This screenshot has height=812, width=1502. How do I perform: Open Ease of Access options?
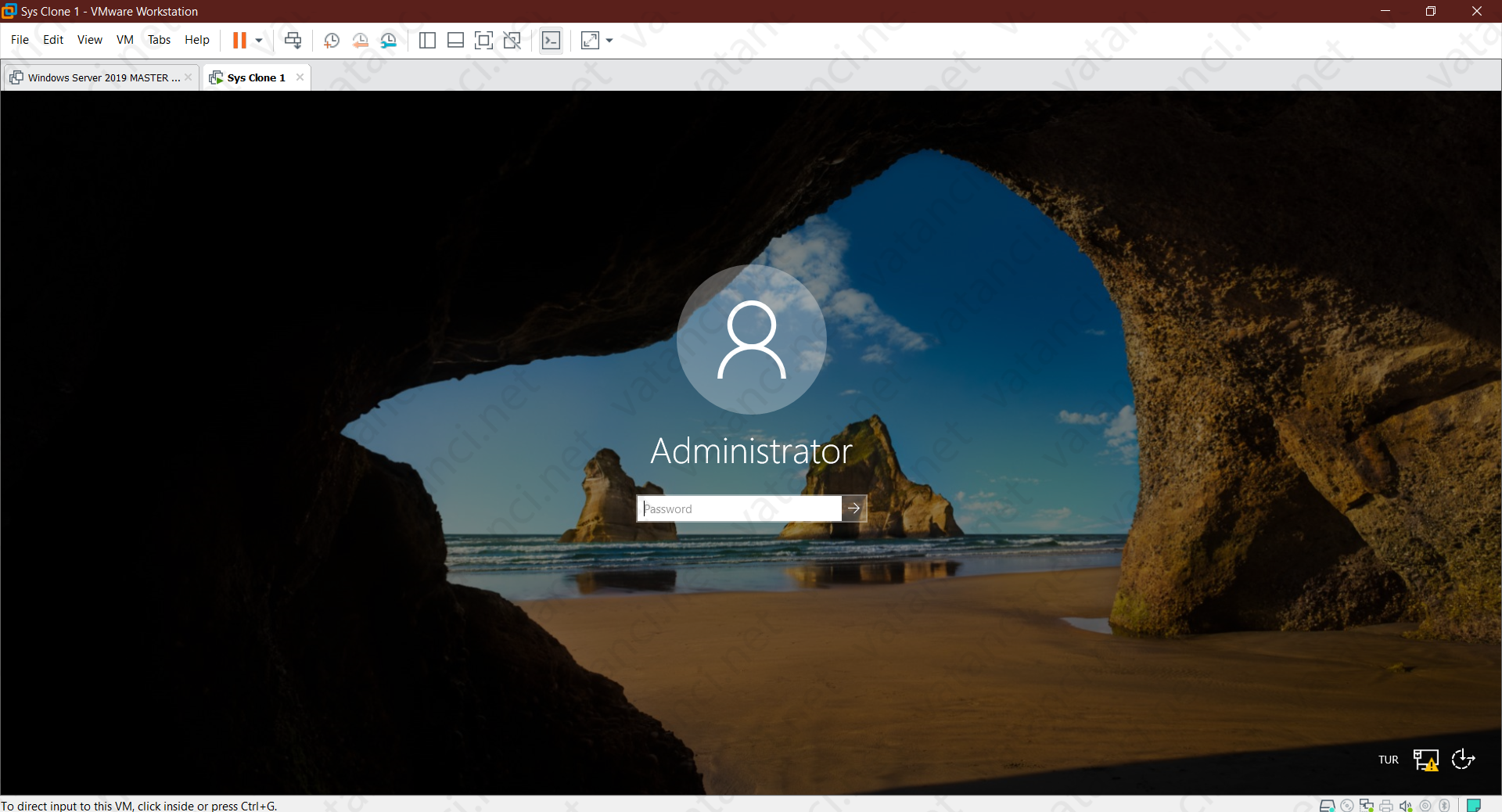pos(1463,760)
